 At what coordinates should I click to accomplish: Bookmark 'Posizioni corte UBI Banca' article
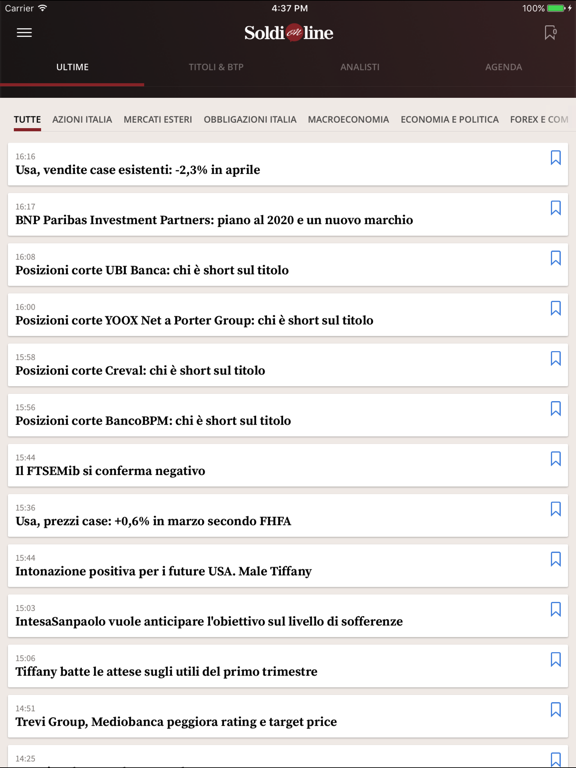pos(555,258)
